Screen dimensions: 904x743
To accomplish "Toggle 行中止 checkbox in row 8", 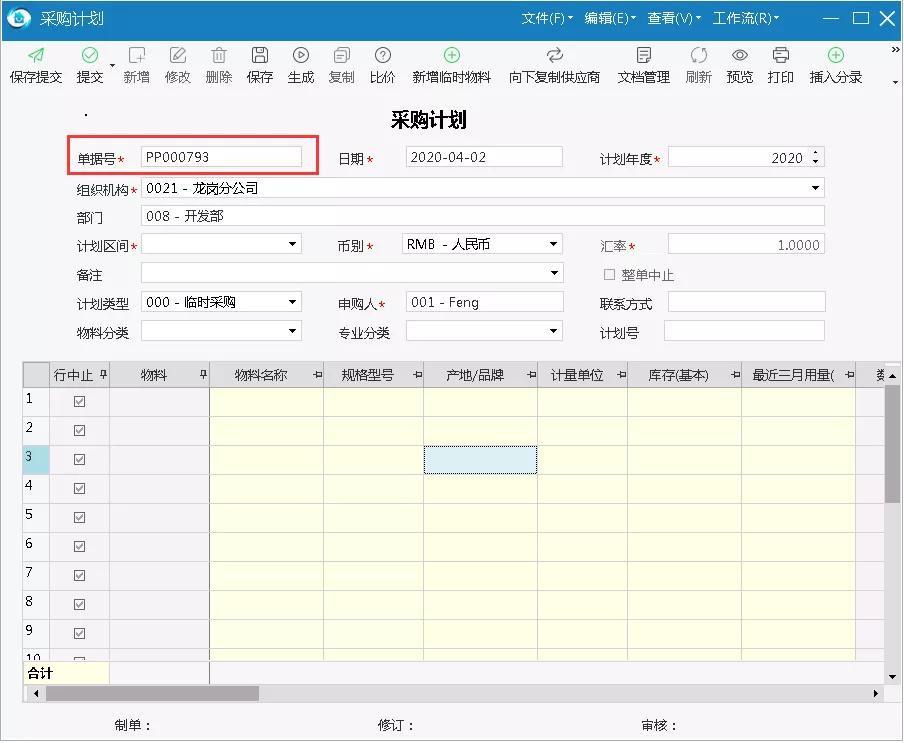I will (80, 605).
